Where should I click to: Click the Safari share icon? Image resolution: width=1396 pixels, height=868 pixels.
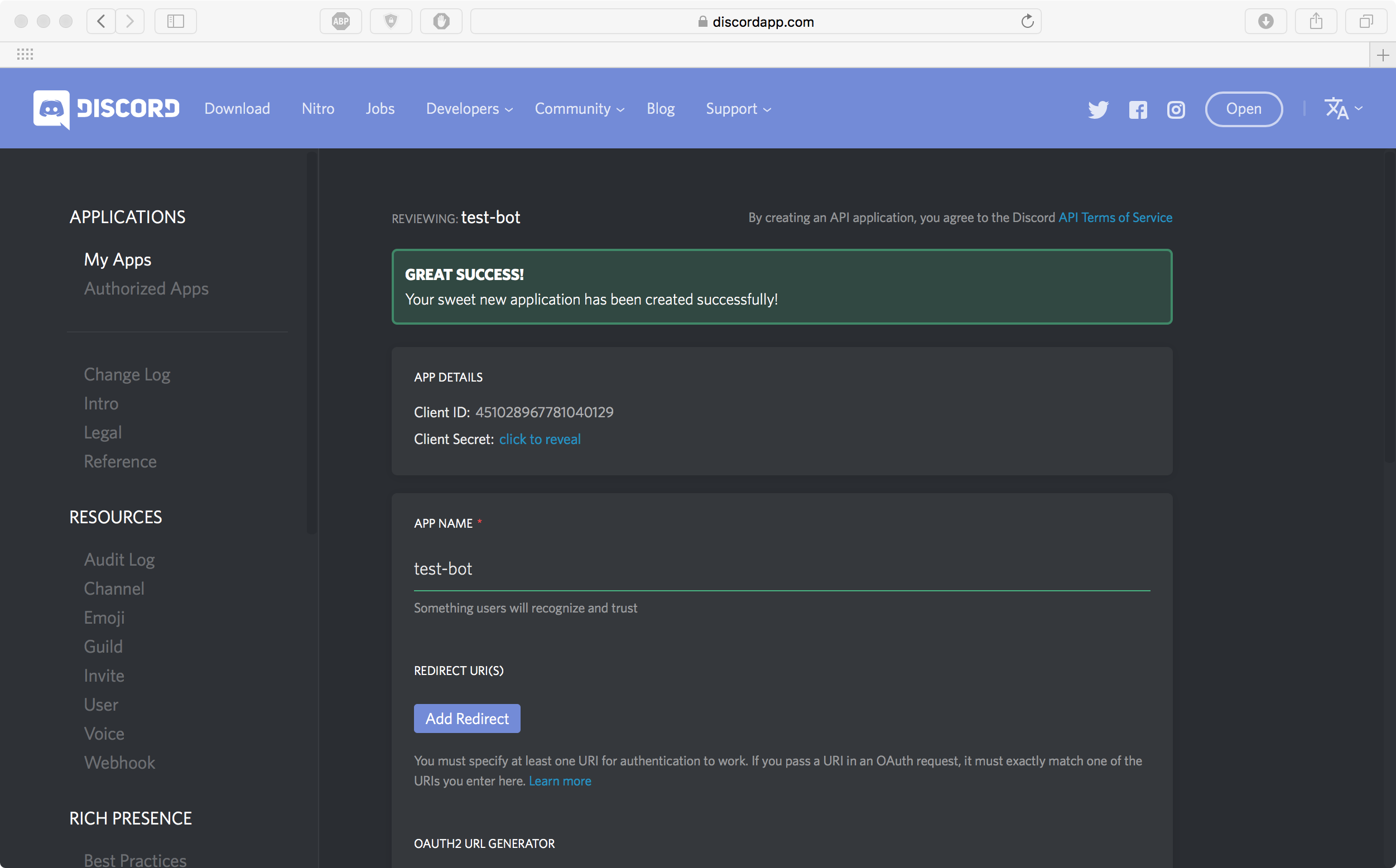coord(1316,22)
